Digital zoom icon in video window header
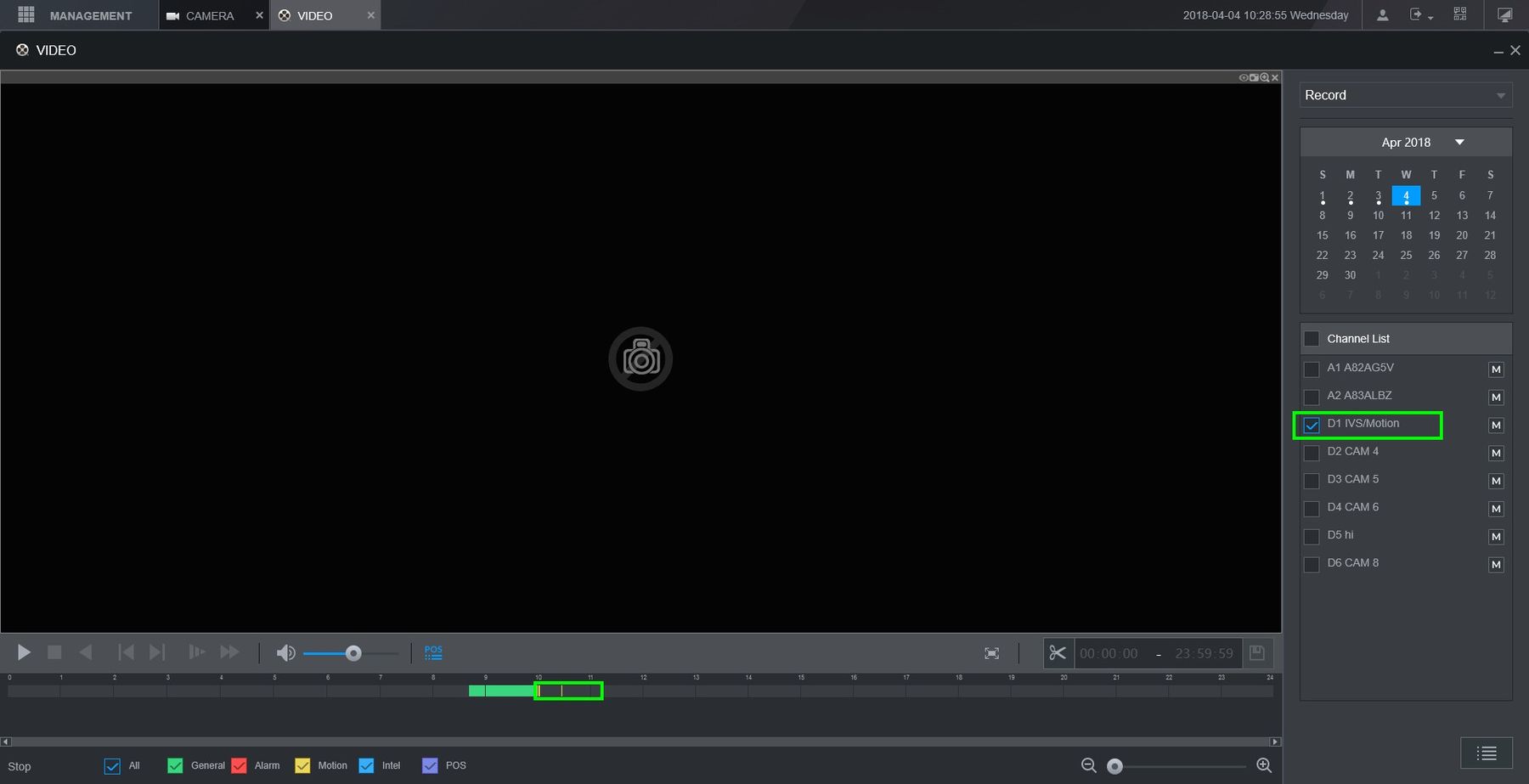Image resolution: width=1529 pixels, height=784 pixels. point(1265,77)
